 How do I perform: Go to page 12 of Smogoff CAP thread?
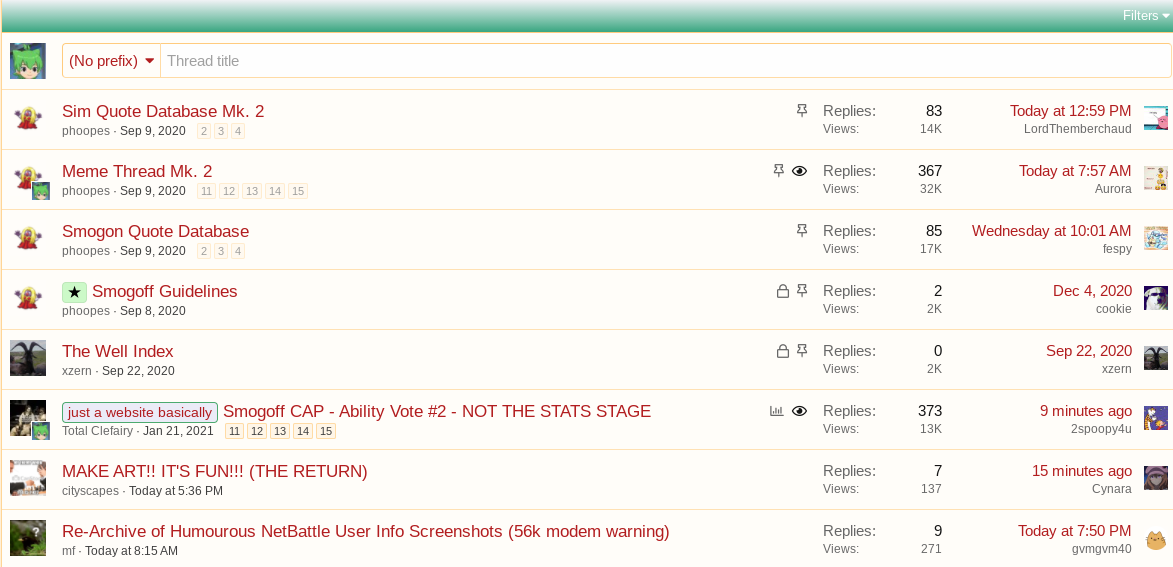[257, 431]
